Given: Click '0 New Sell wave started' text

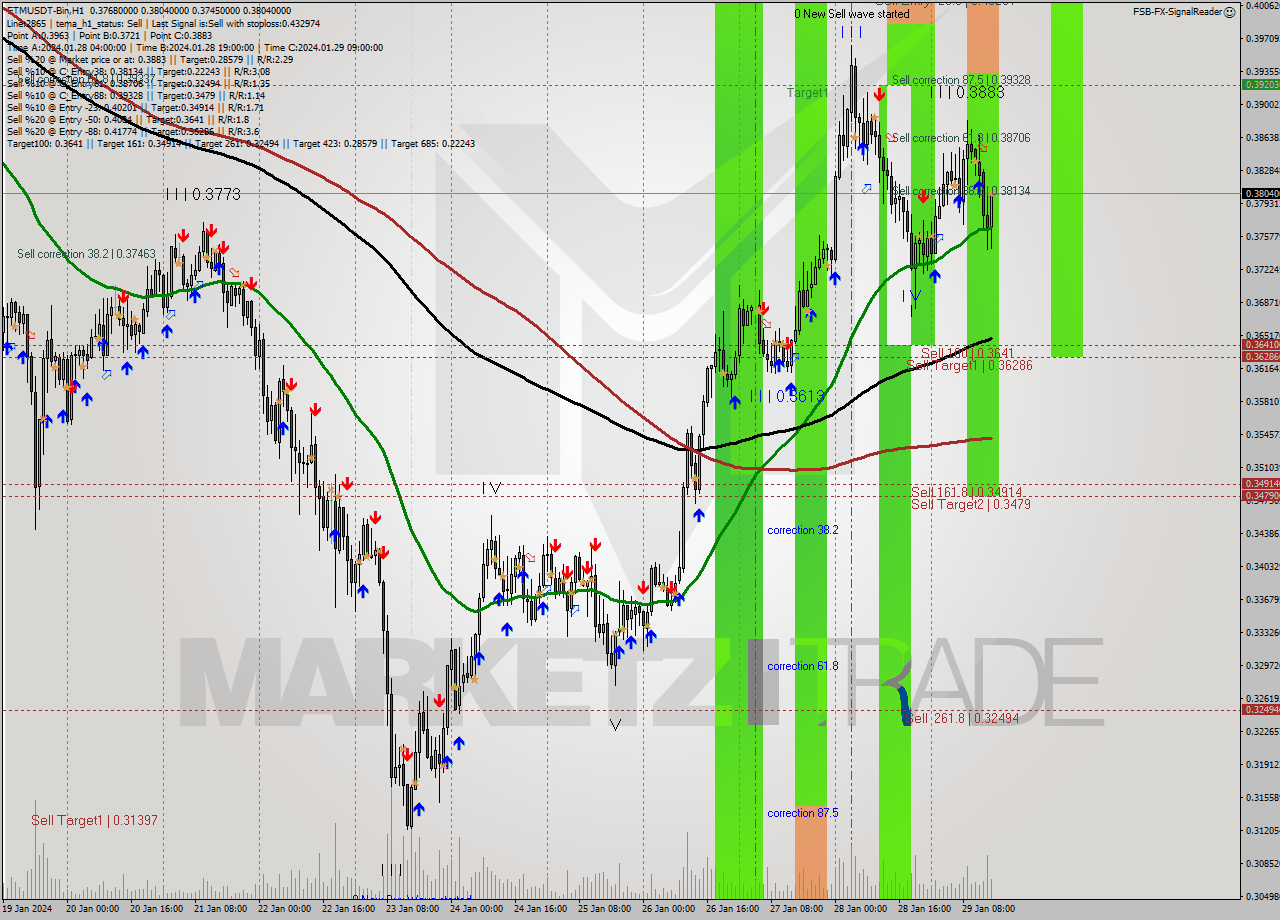Looking at the screenshot, I should point(852,14).
